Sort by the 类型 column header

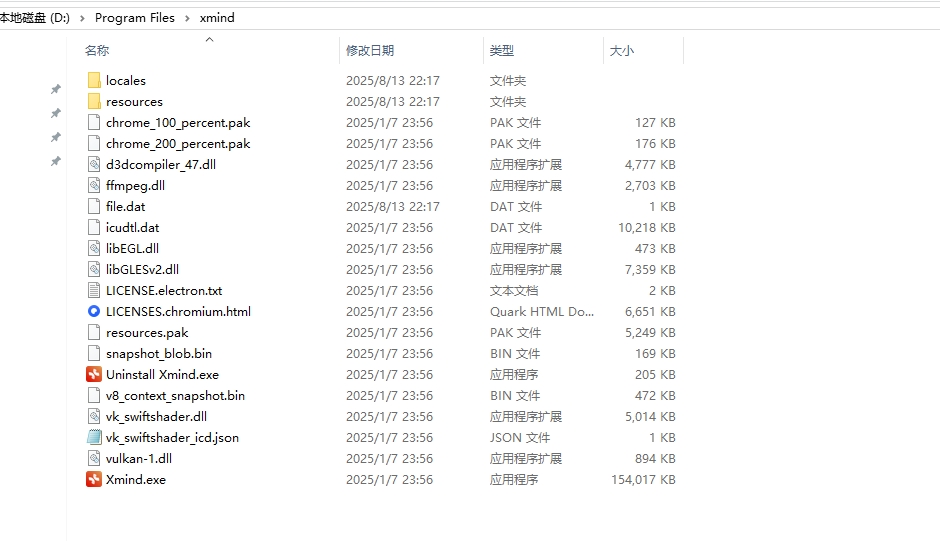click(x=502, y=50)
